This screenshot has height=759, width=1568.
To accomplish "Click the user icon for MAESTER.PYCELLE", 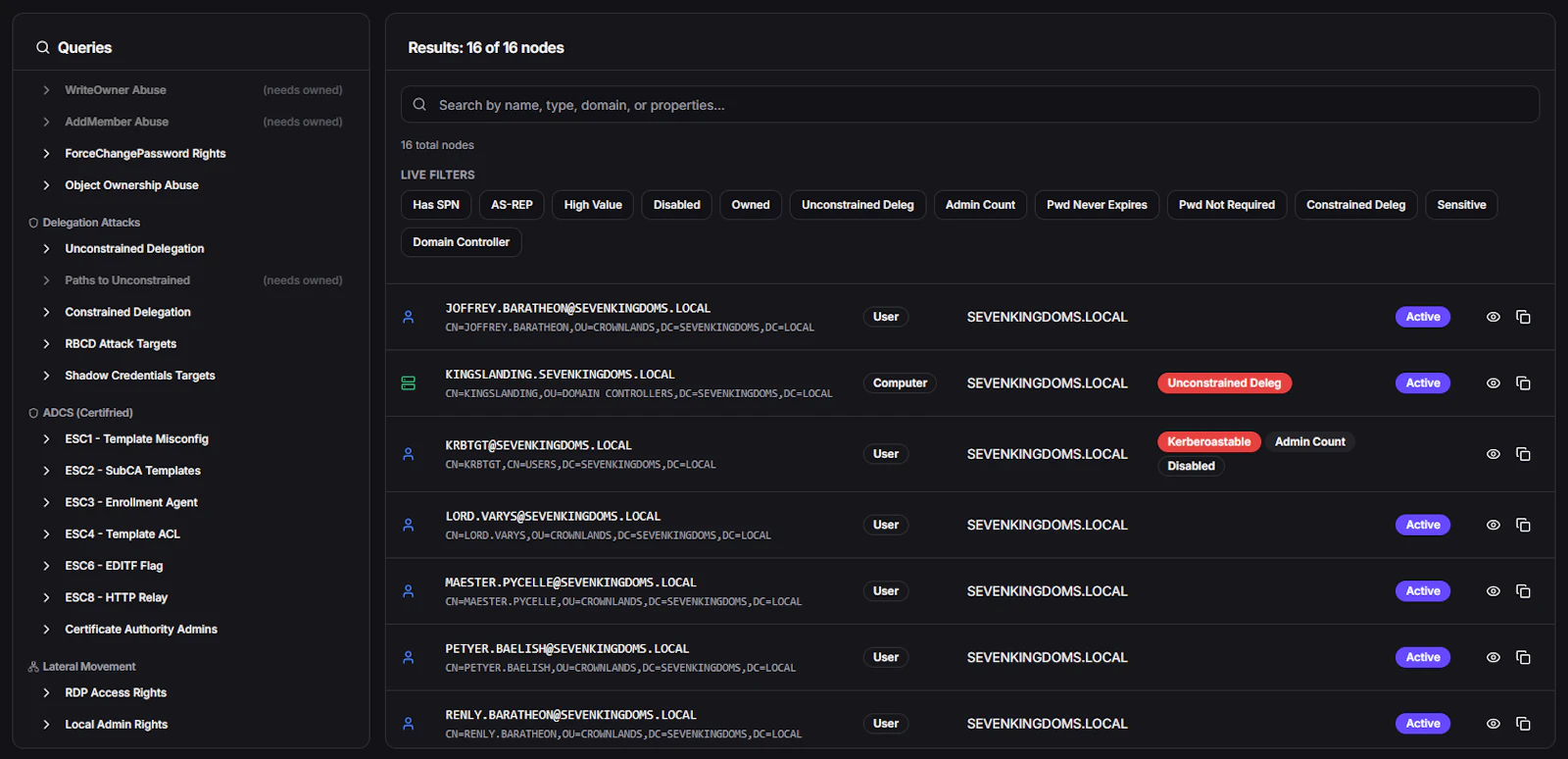I will tap(409, 591).
